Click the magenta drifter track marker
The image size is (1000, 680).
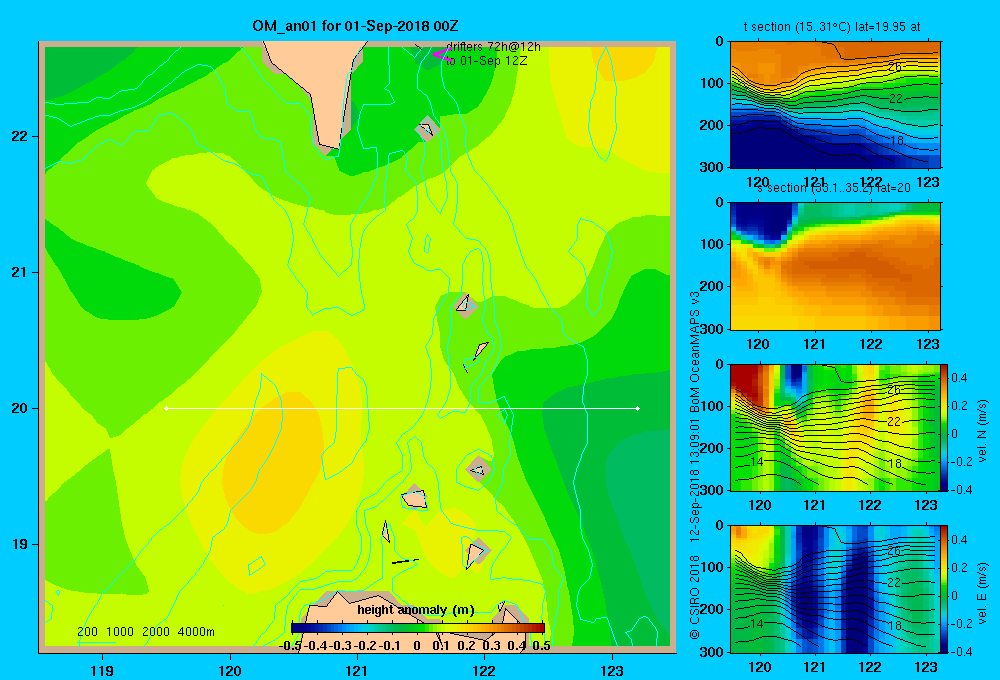coord(441,55)
